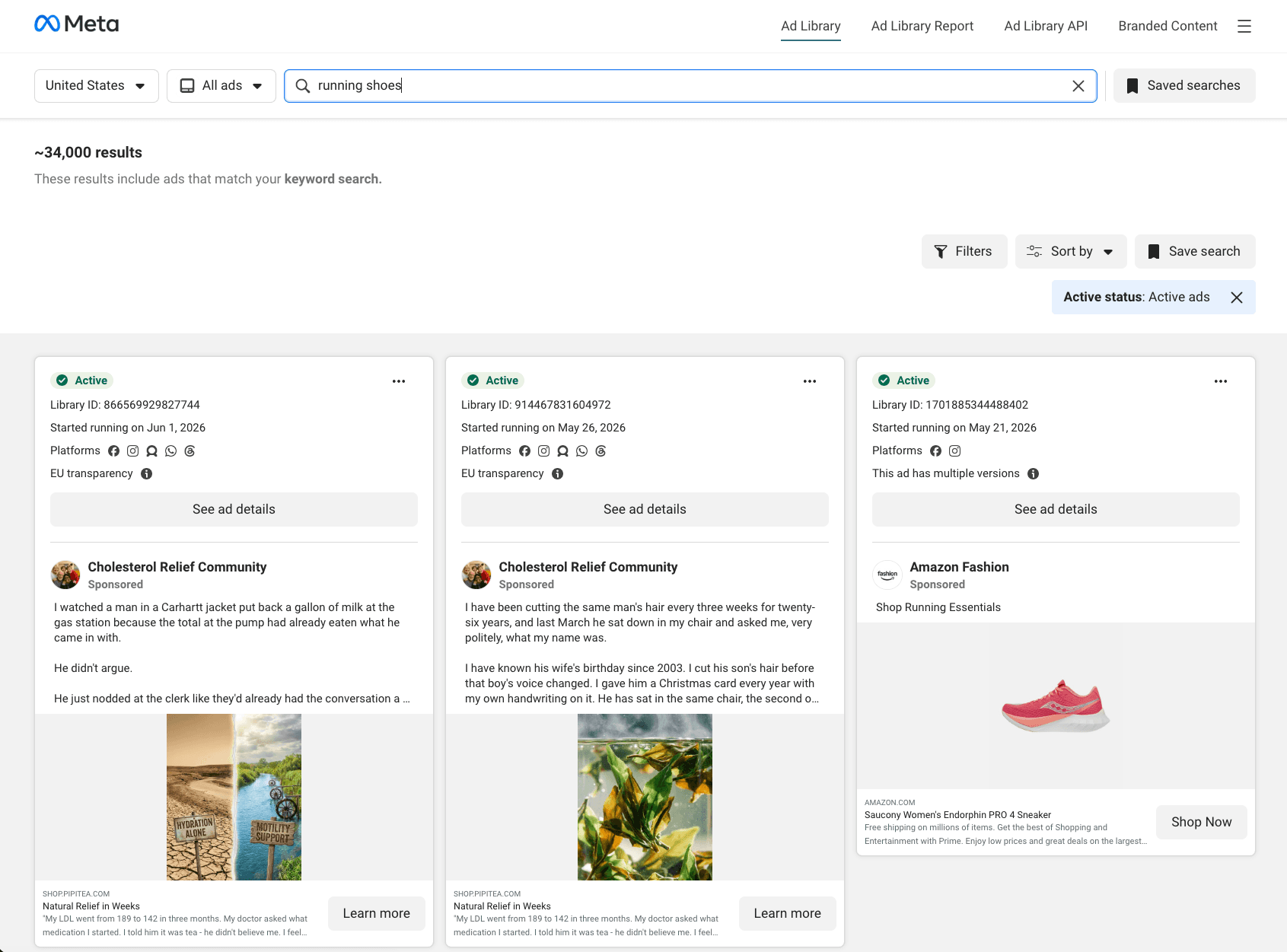Focus the running shoes search field

[x=690, y=86]
